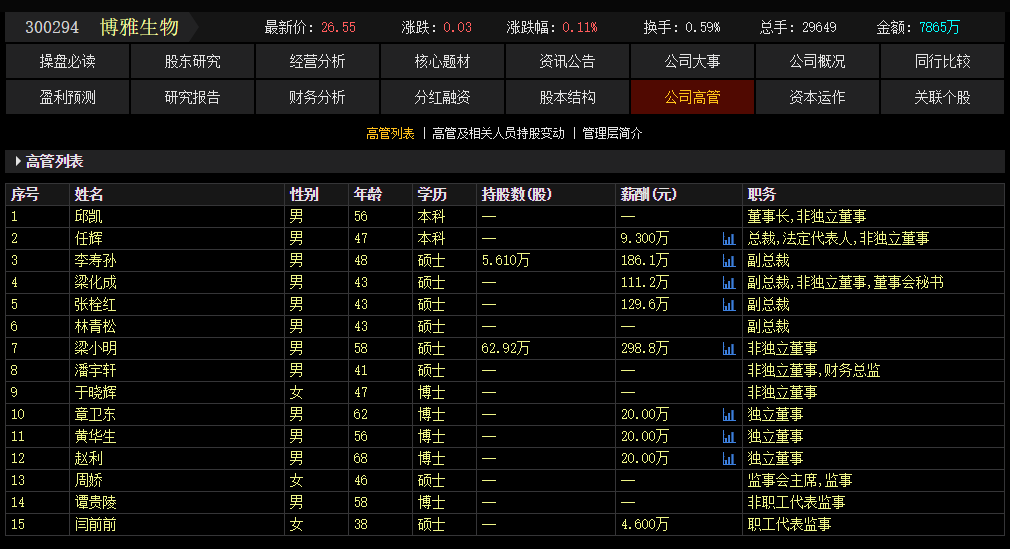
Task: Open salary chart icon for 章卫东
Action: [x=729, y=415]
